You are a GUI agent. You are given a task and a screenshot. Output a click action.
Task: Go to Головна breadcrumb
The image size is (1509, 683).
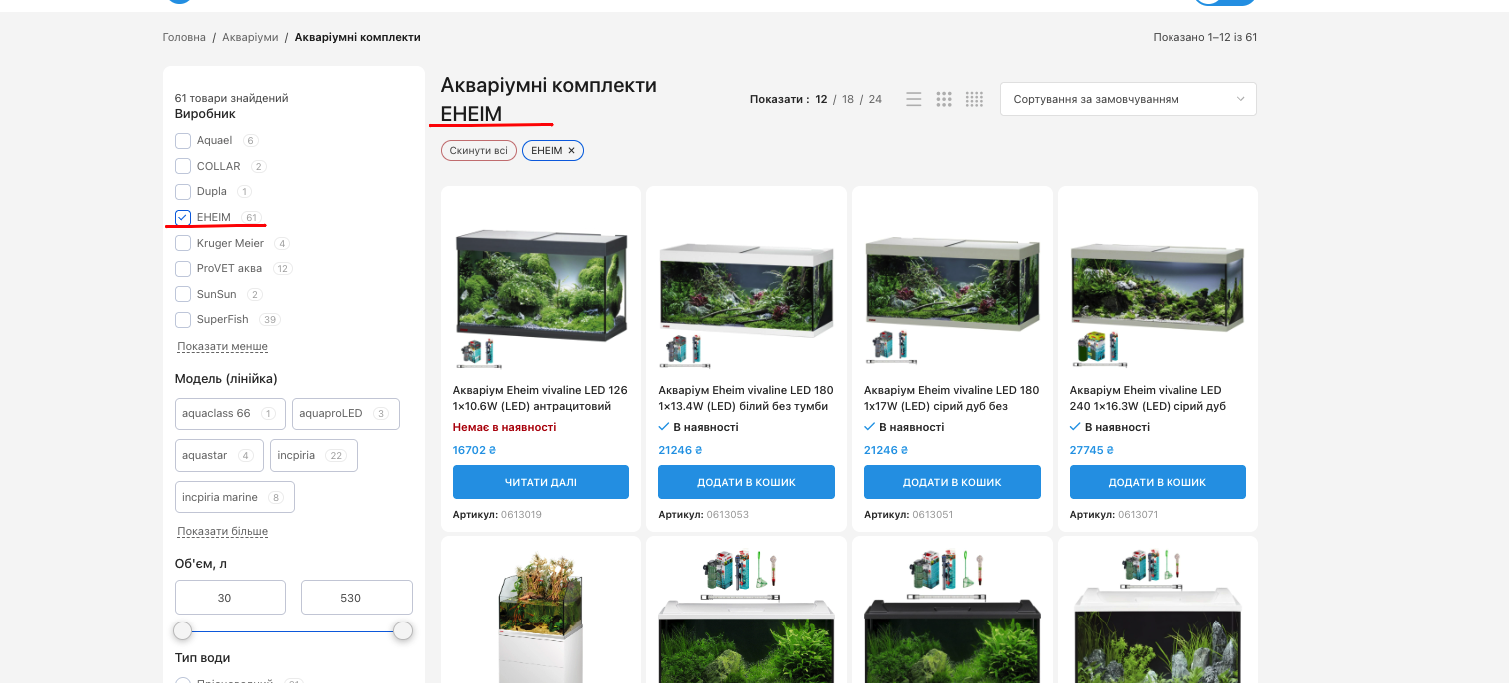tap(184, 37)
